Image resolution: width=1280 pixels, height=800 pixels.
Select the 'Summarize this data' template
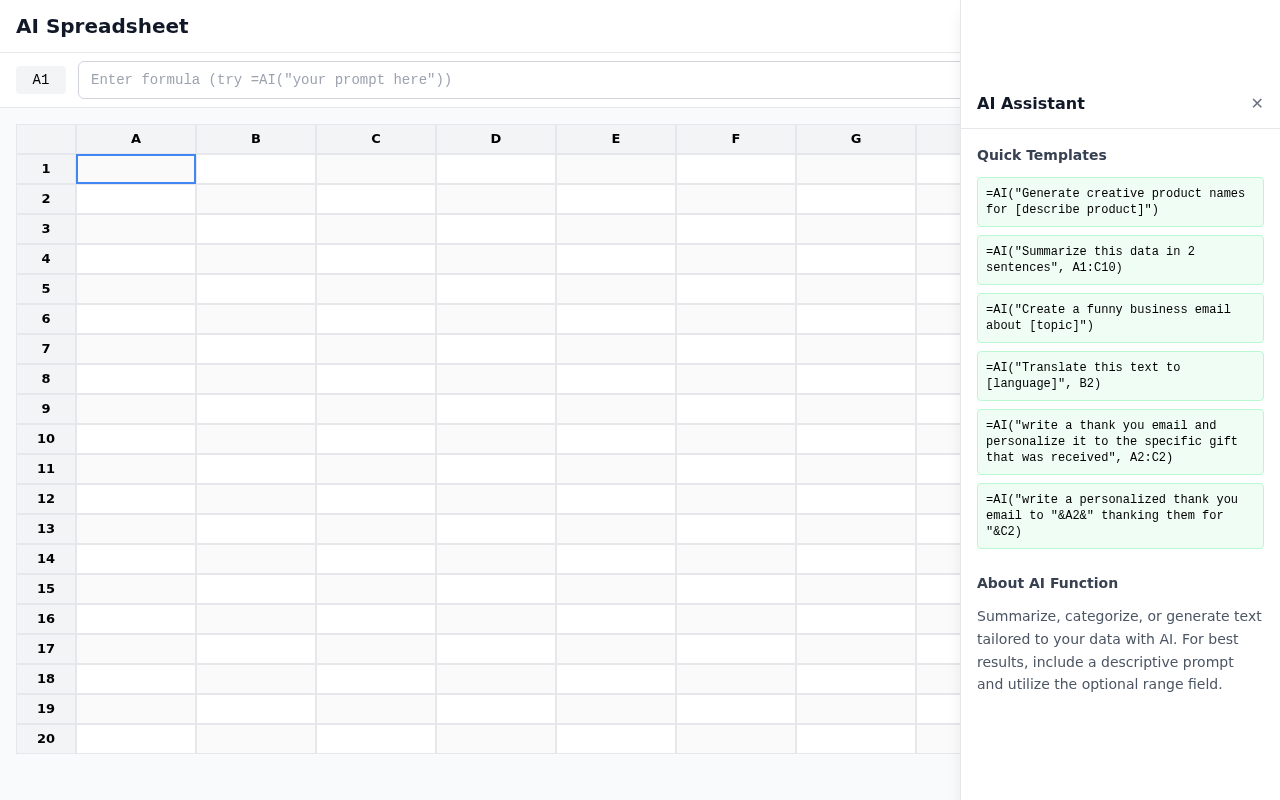point(1120,260)
